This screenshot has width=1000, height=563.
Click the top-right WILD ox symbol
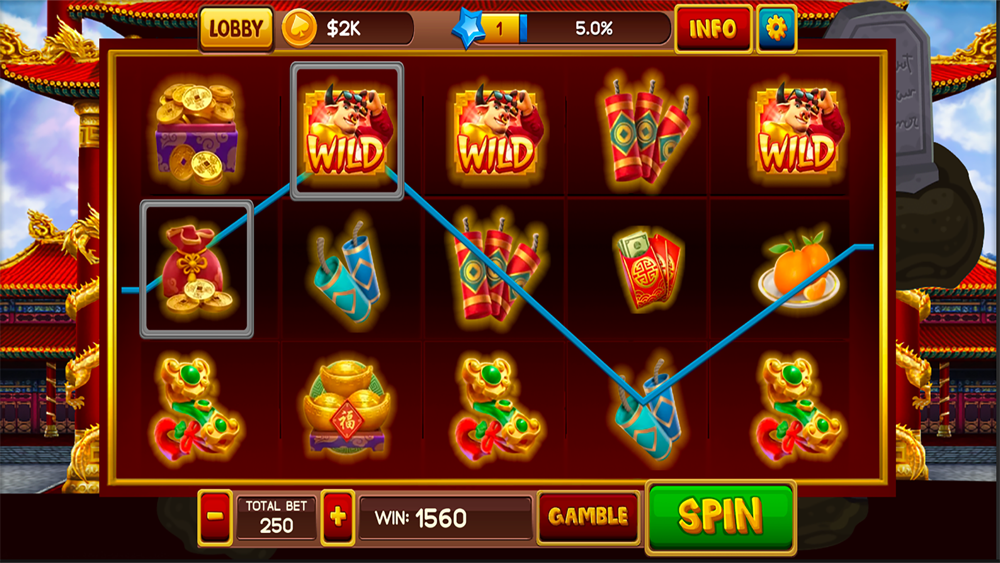[x=799, y=129]
